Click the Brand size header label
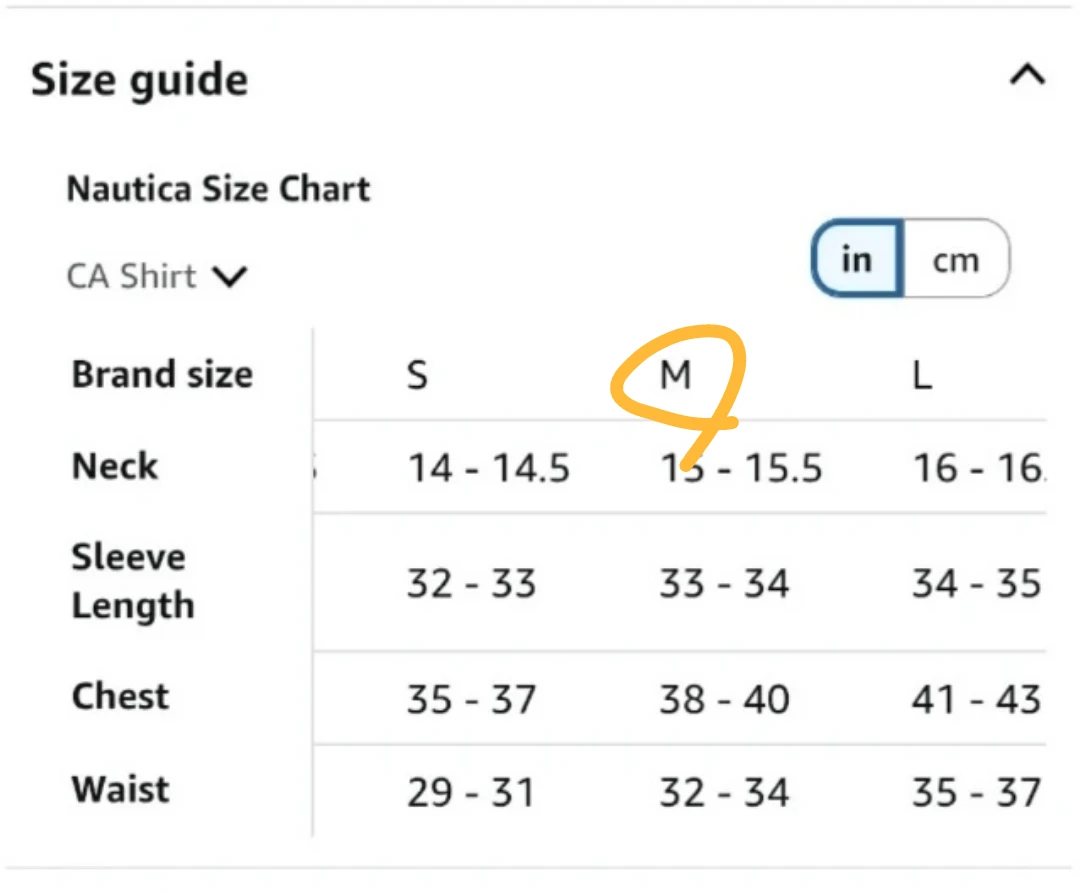Screen dimensions: 1080x893 (162, 375)
